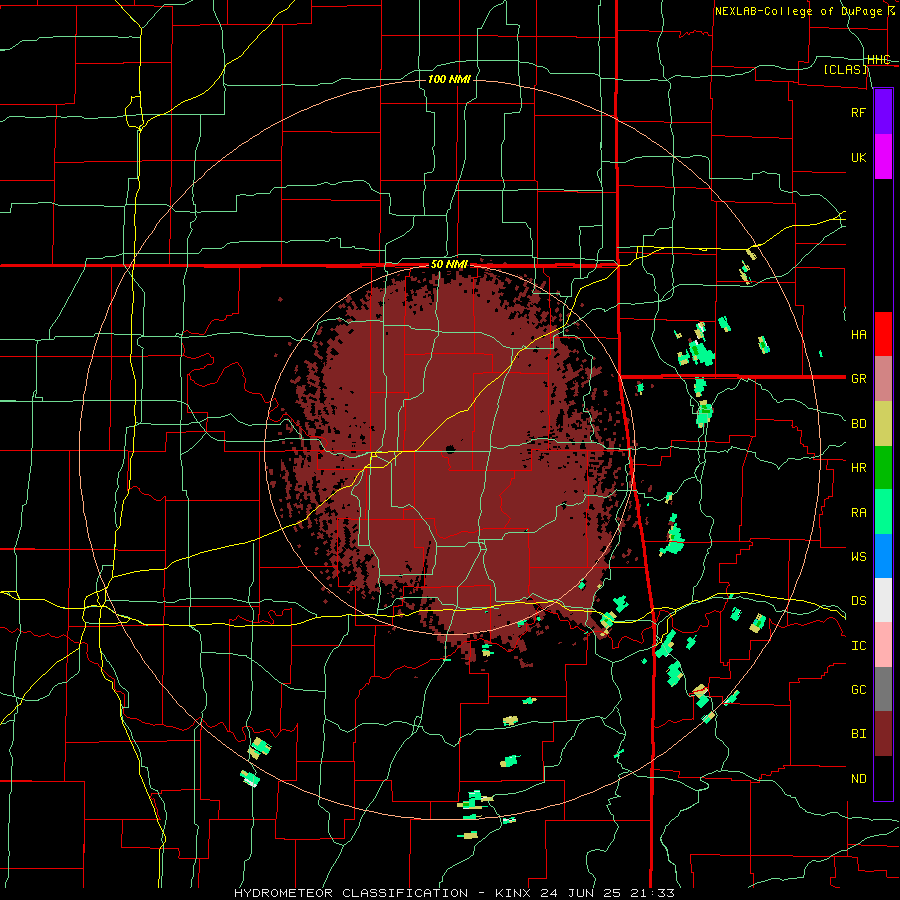Click the UK magenta legend swatch
This screenshot has height=900, width=900.
click(883, 157)
